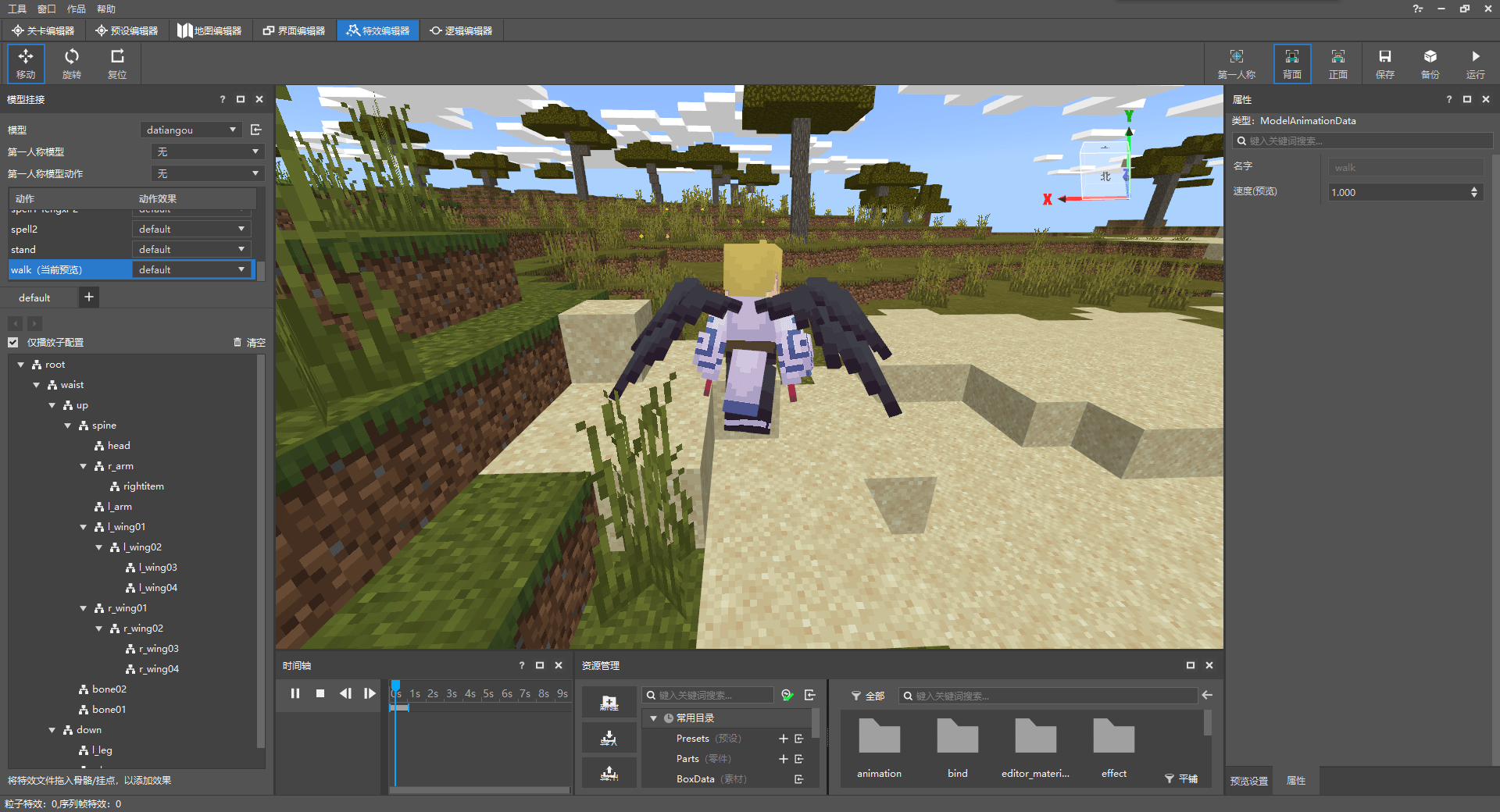
Task: Stop the timeline playback
Action: tap(320, 693)
